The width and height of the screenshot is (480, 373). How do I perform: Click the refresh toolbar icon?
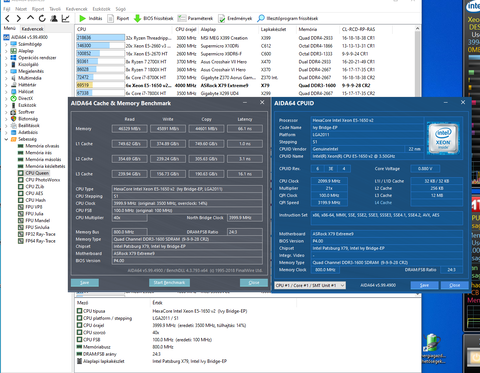(x=42, y=19)
